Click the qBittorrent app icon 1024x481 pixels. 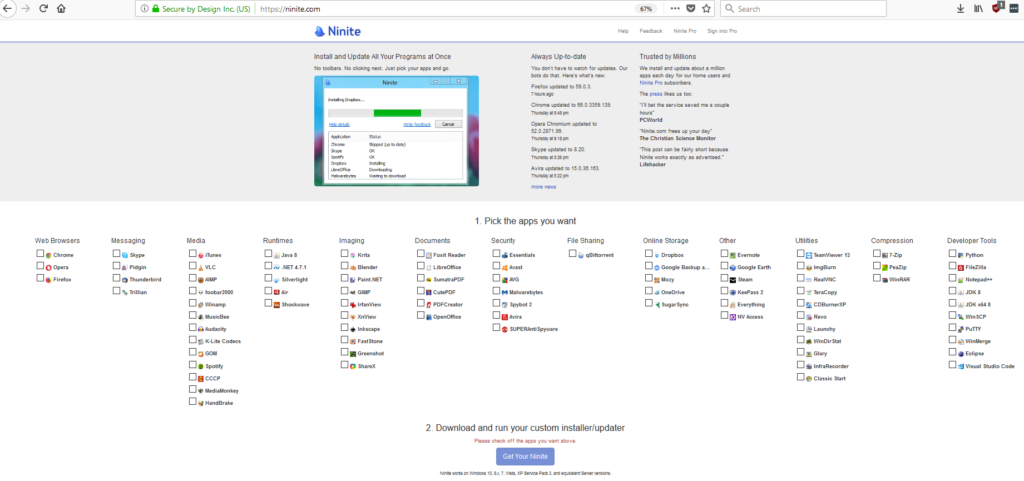581,255
